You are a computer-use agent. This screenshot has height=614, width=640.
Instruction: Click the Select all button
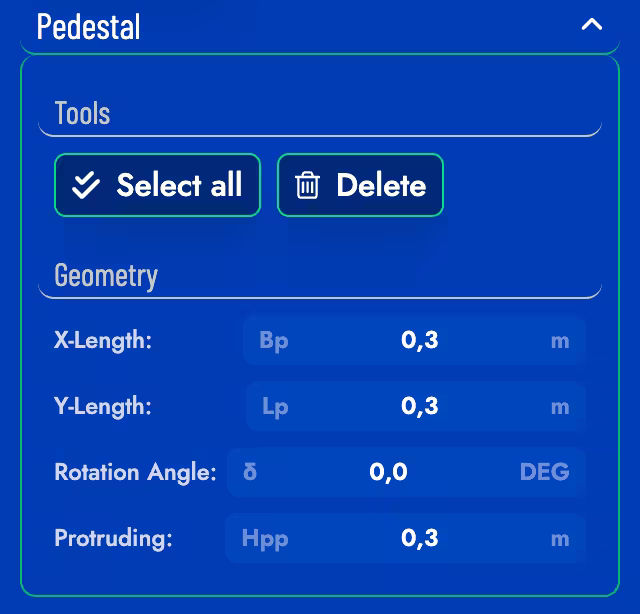point(157,185)
